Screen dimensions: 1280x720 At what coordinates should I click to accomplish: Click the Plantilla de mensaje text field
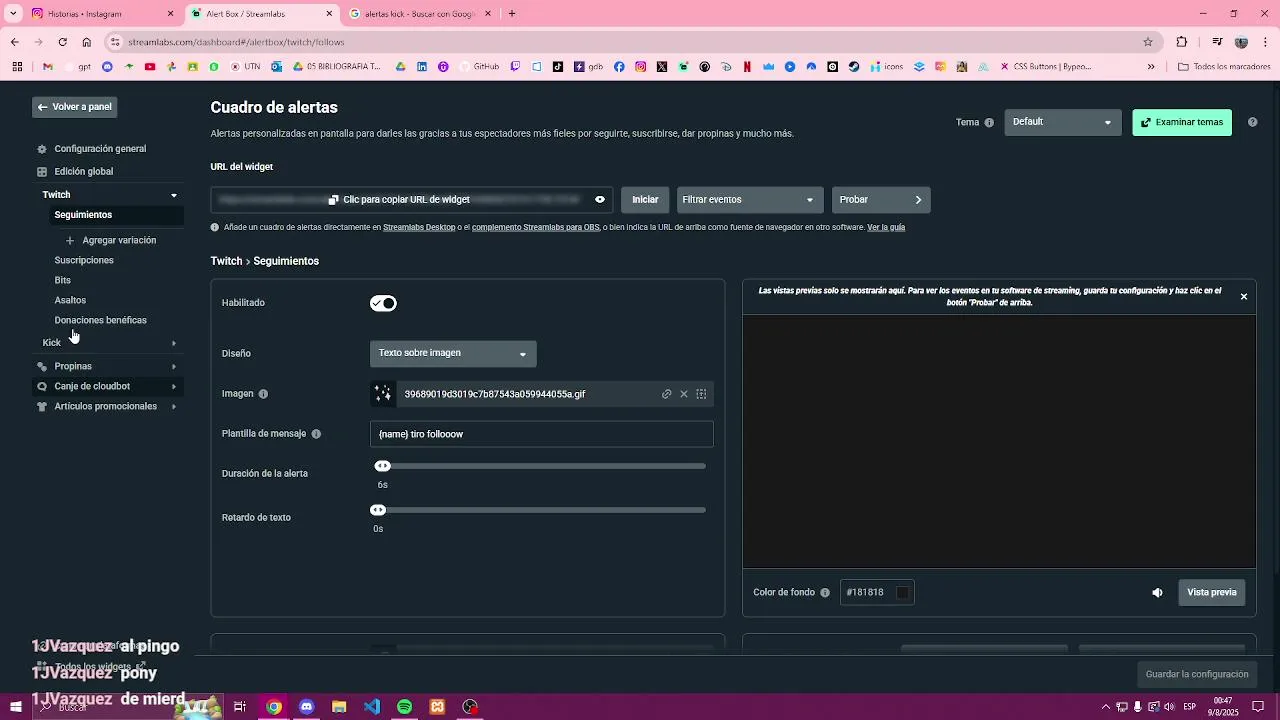tap(542, 434)
